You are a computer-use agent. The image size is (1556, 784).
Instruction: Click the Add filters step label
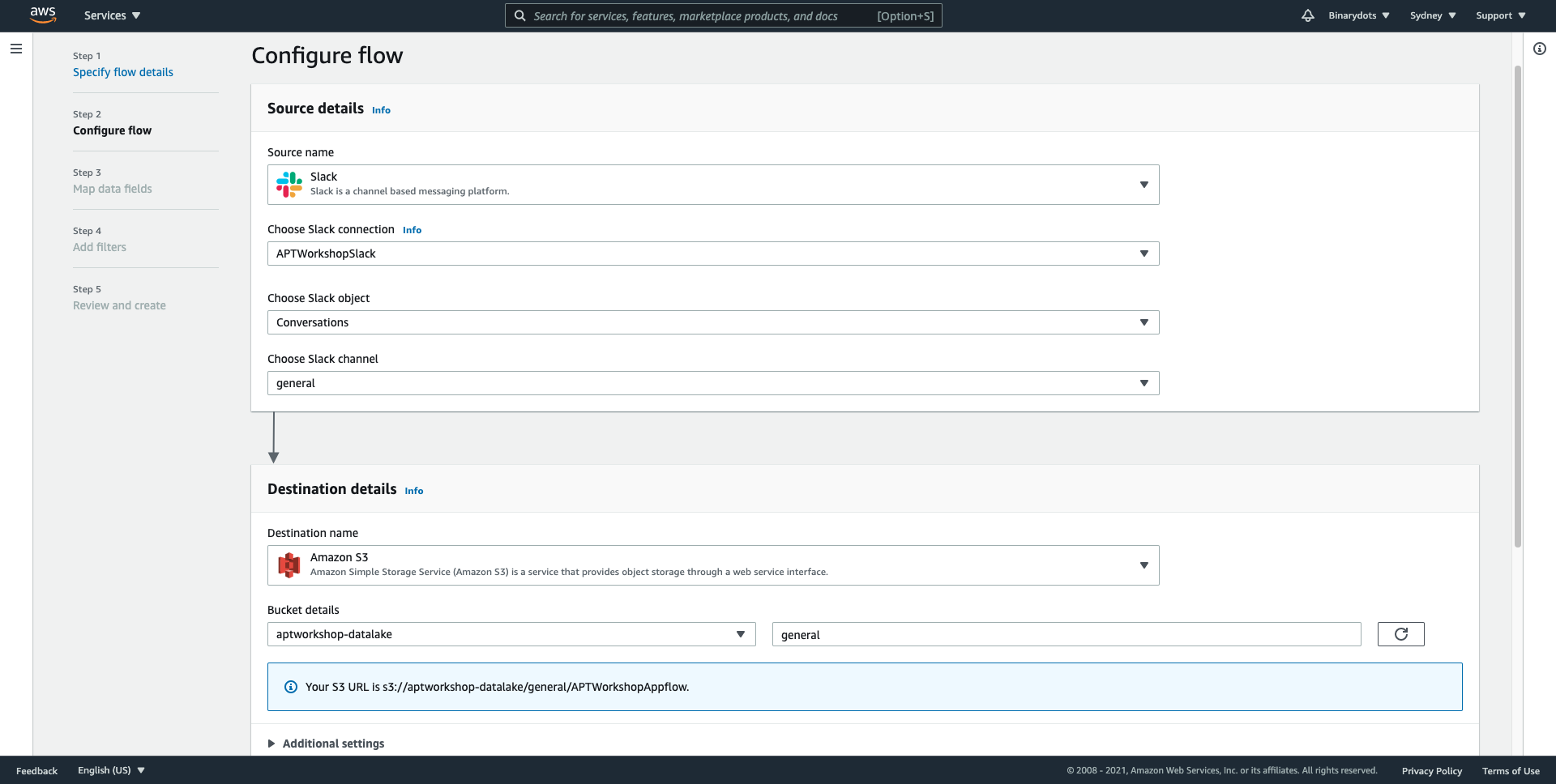(x=100, y=247)
